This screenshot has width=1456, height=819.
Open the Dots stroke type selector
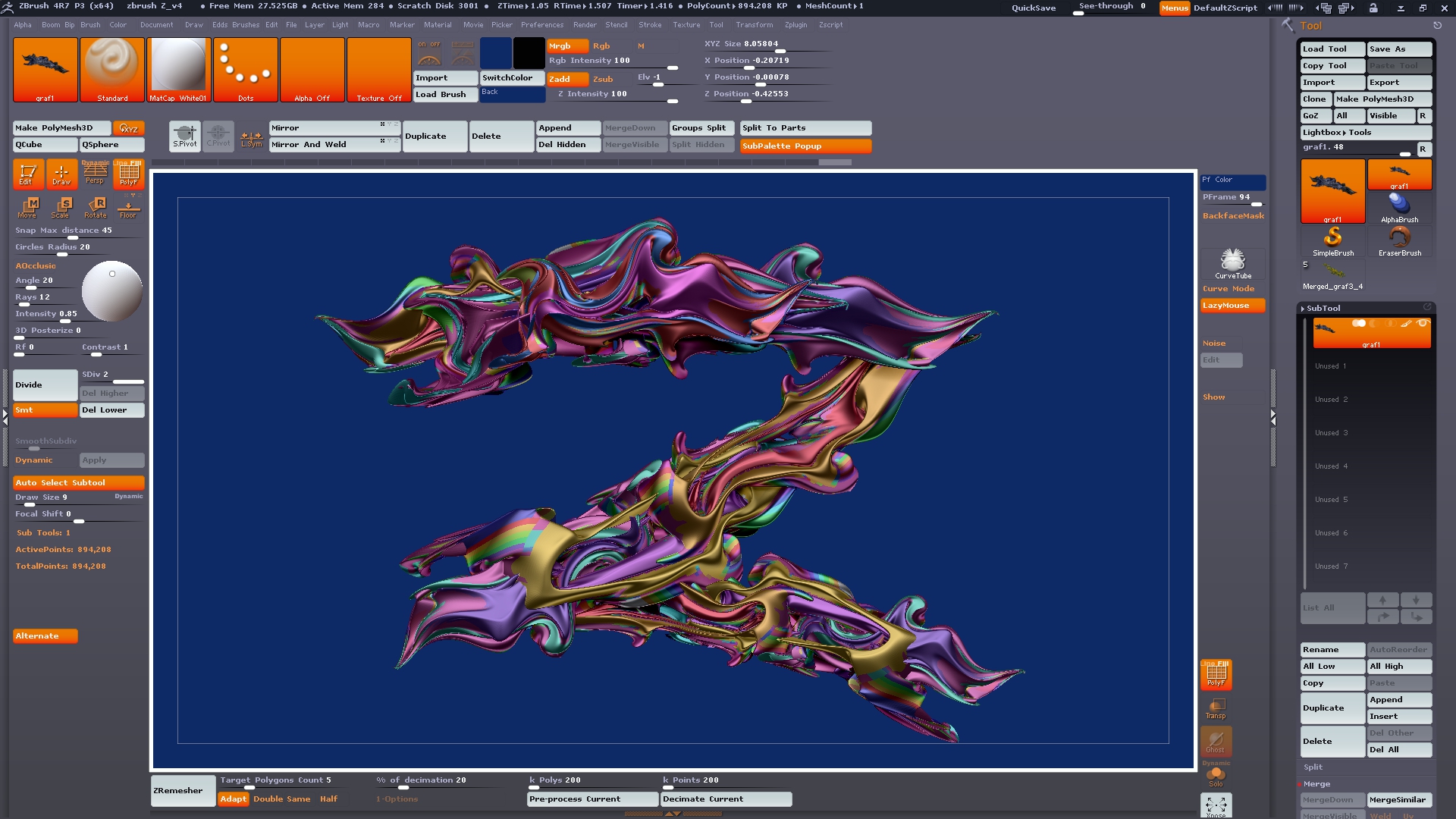[246, 69]
